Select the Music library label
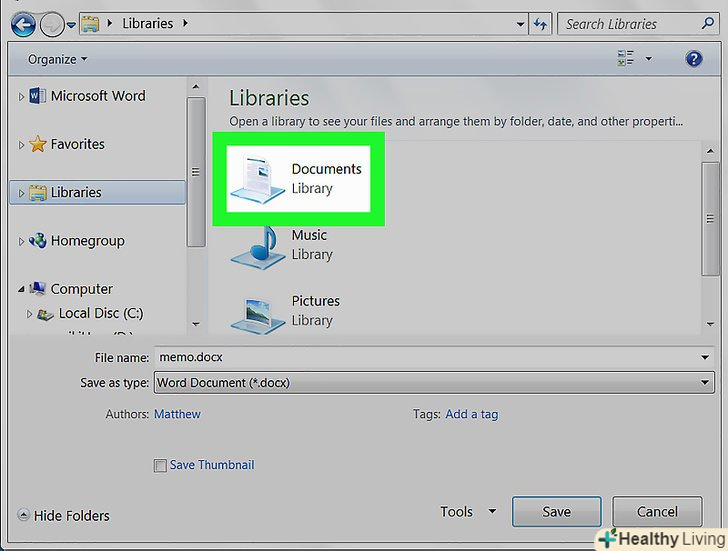 (309, 235)
